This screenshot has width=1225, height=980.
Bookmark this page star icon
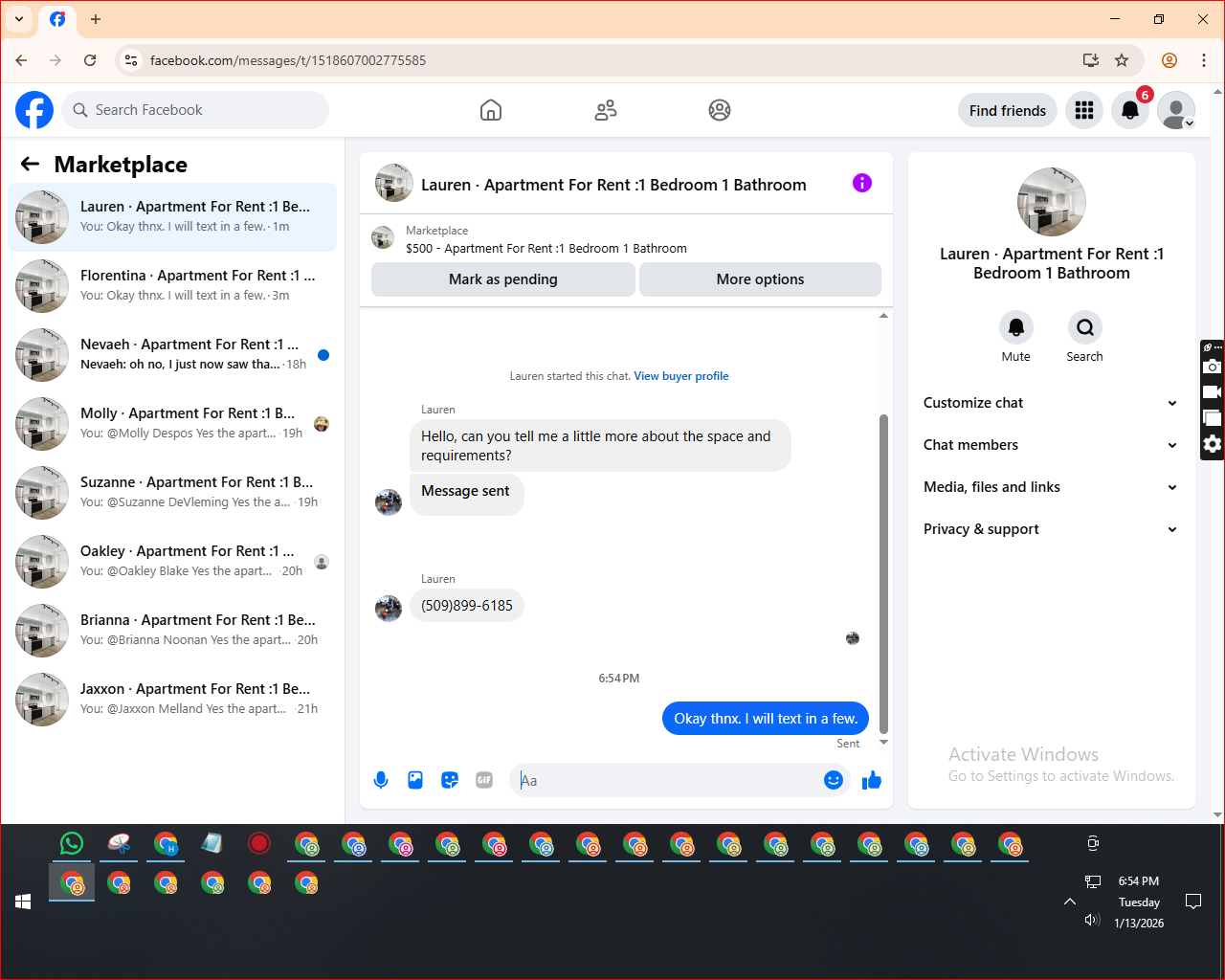tap(1122, 60)
